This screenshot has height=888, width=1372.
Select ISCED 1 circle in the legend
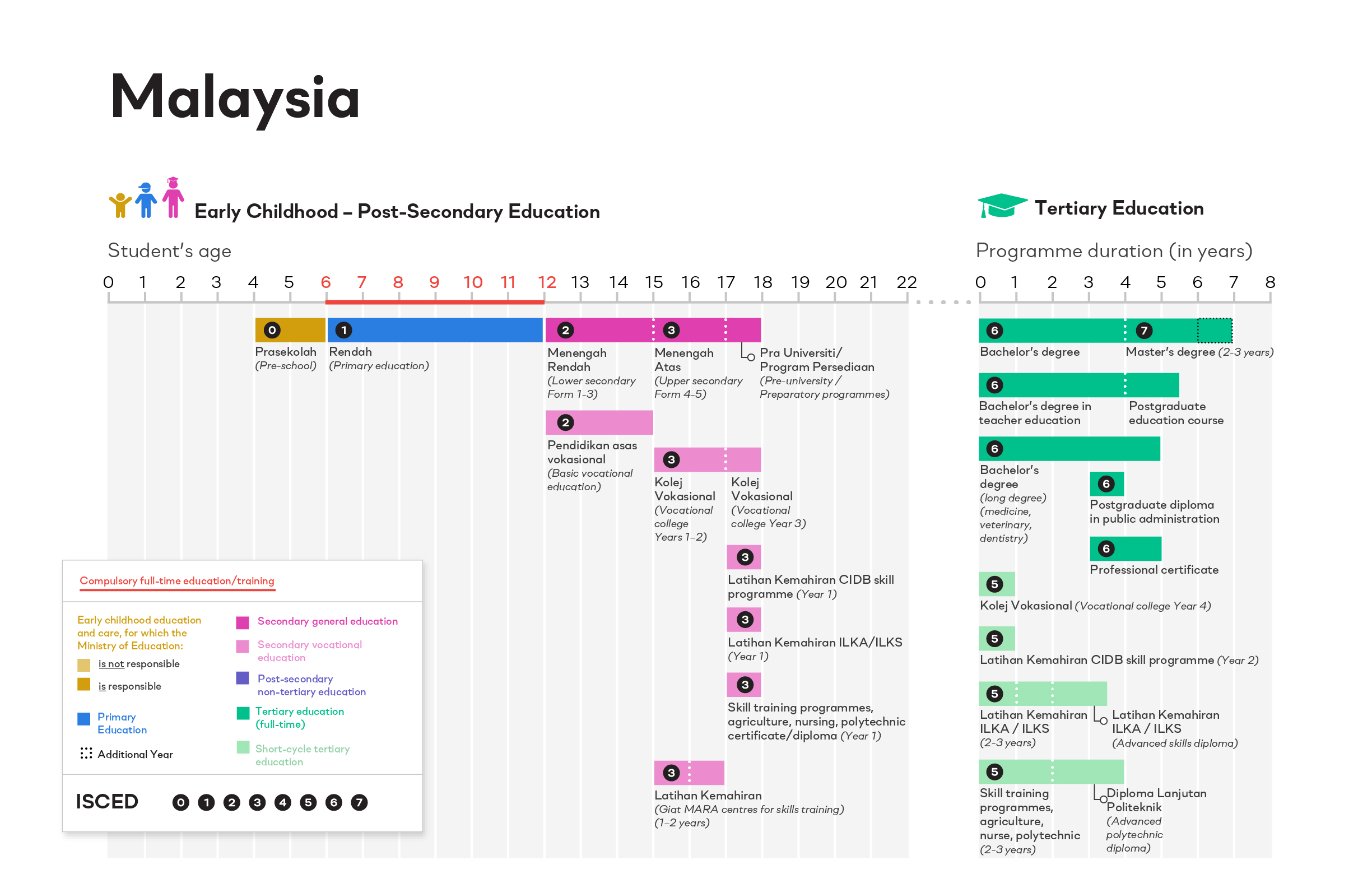tap(206, 802)
